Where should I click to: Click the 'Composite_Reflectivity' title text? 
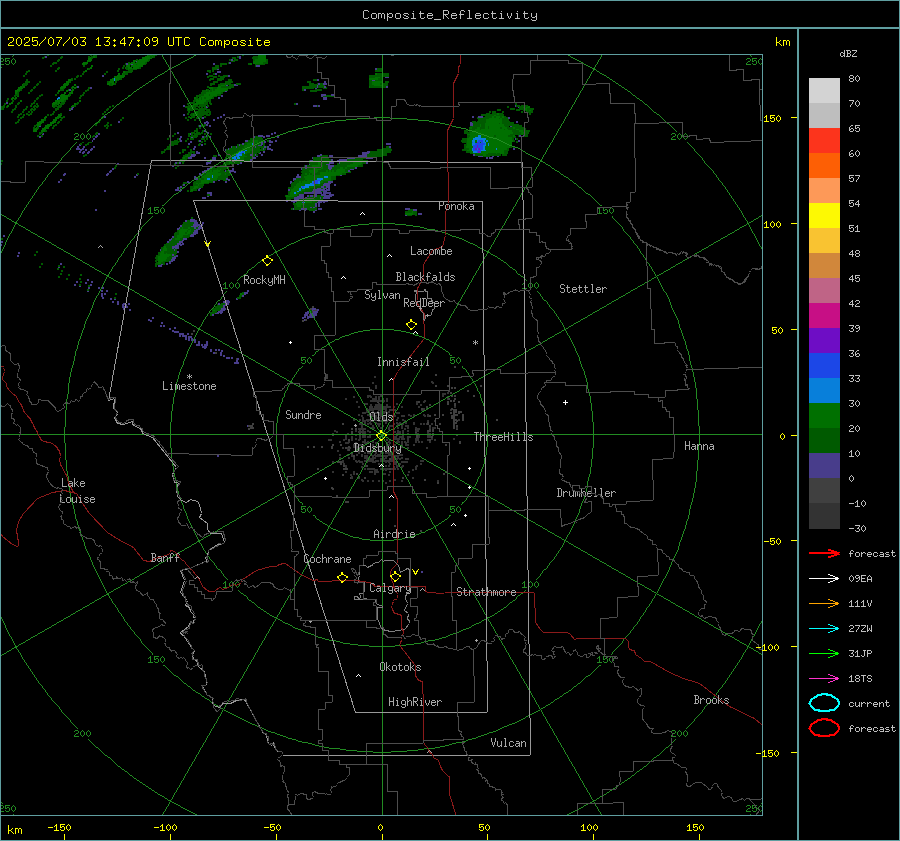click(450, 15)
